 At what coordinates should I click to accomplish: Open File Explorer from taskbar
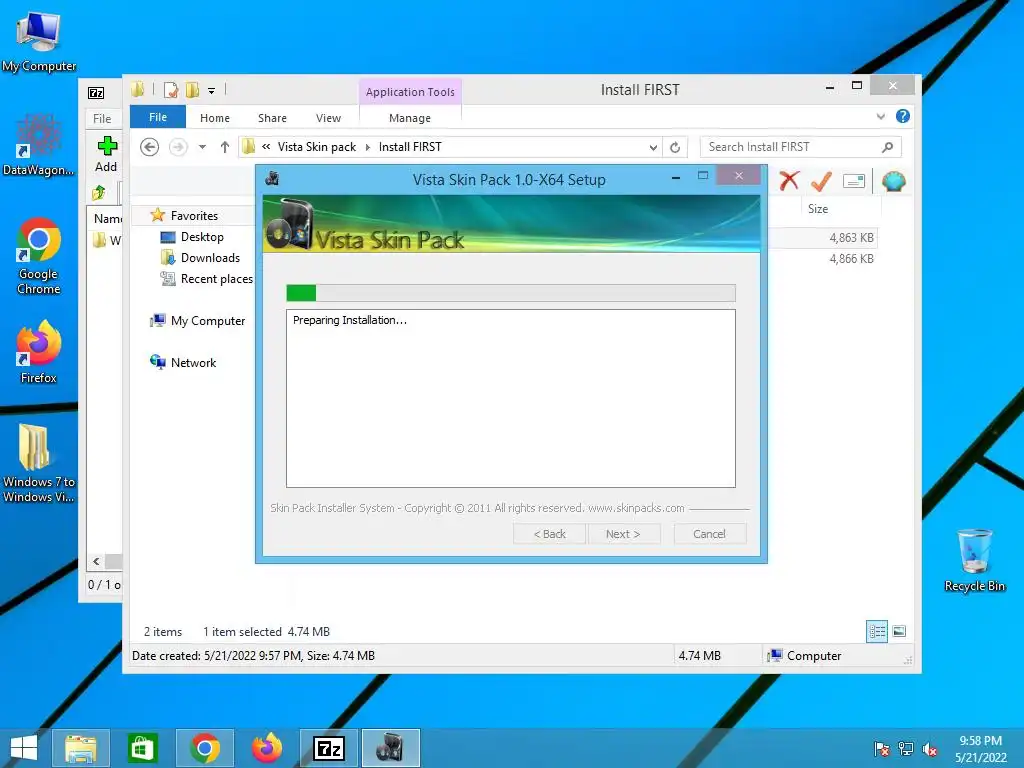80,748
